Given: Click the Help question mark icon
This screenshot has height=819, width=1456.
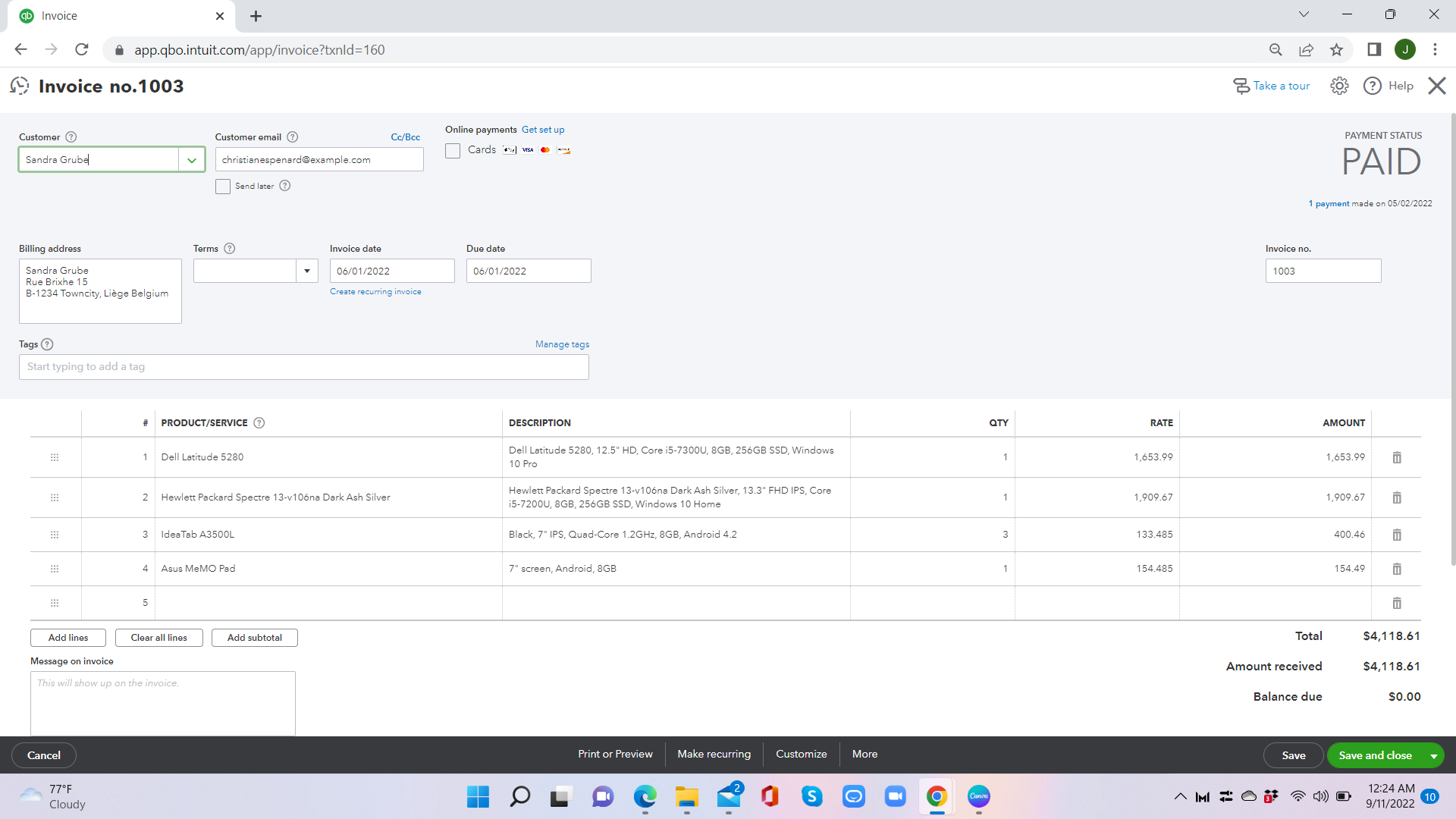Looking at the screenshot, I should coord(1372,86).
